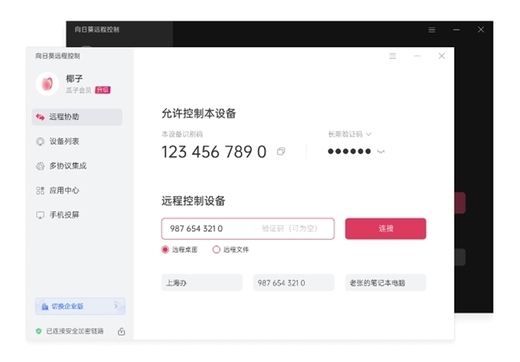Click the 椰子 username
Viewport: 520px width, 362px height.
(x=74, y=79)
